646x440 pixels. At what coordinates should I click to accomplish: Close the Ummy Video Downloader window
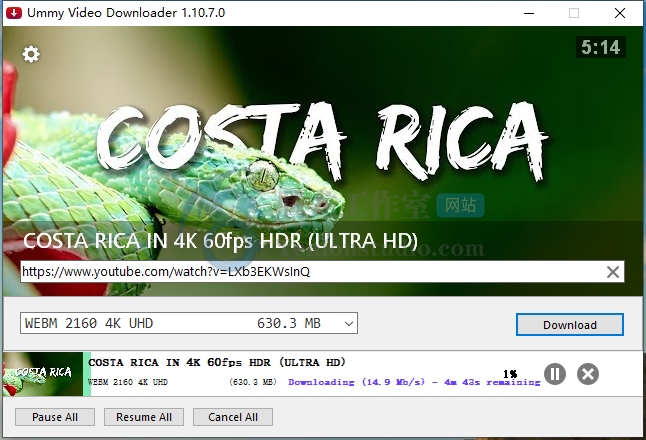click(x=620, y=13)
